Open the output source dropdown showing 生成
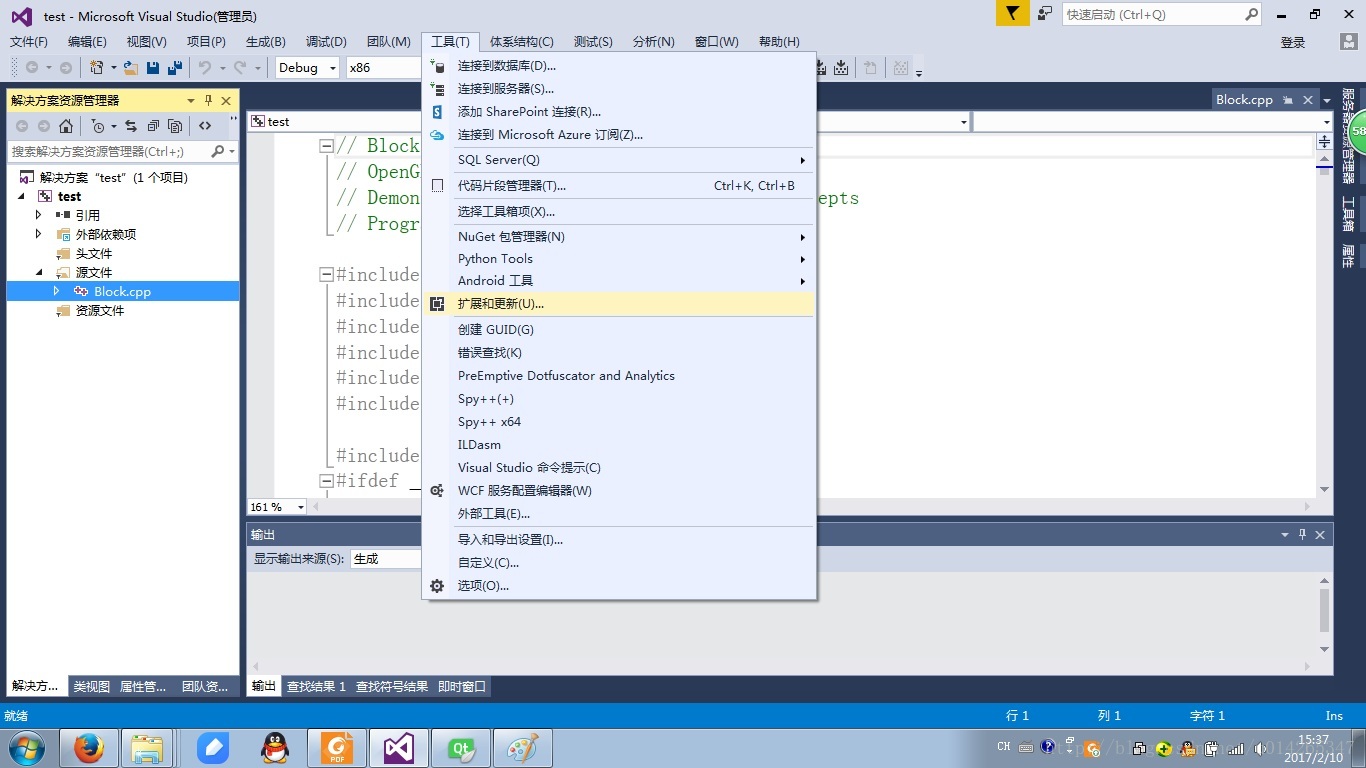Viewport: 1366px width, 768px height. [x=386, y=559]
